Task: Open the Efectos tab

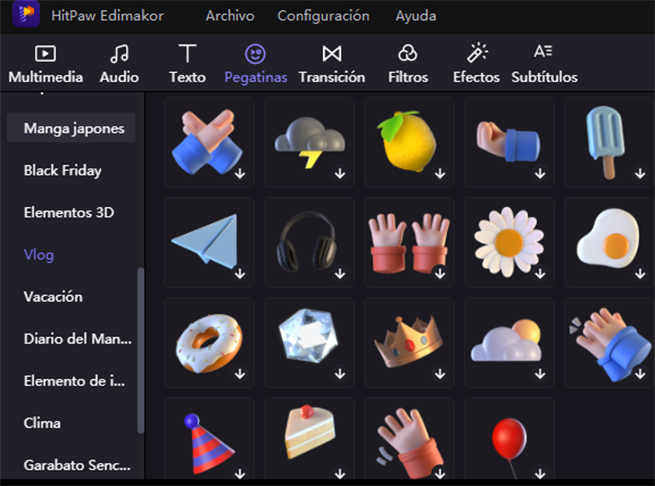Action: click(x=476, y=64)
